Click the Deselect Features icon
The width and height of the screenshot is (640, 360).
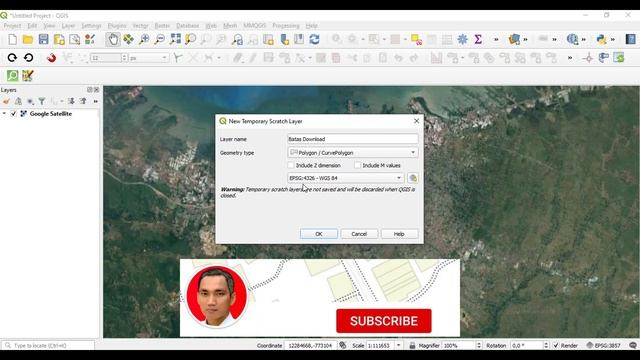(416, 40)
